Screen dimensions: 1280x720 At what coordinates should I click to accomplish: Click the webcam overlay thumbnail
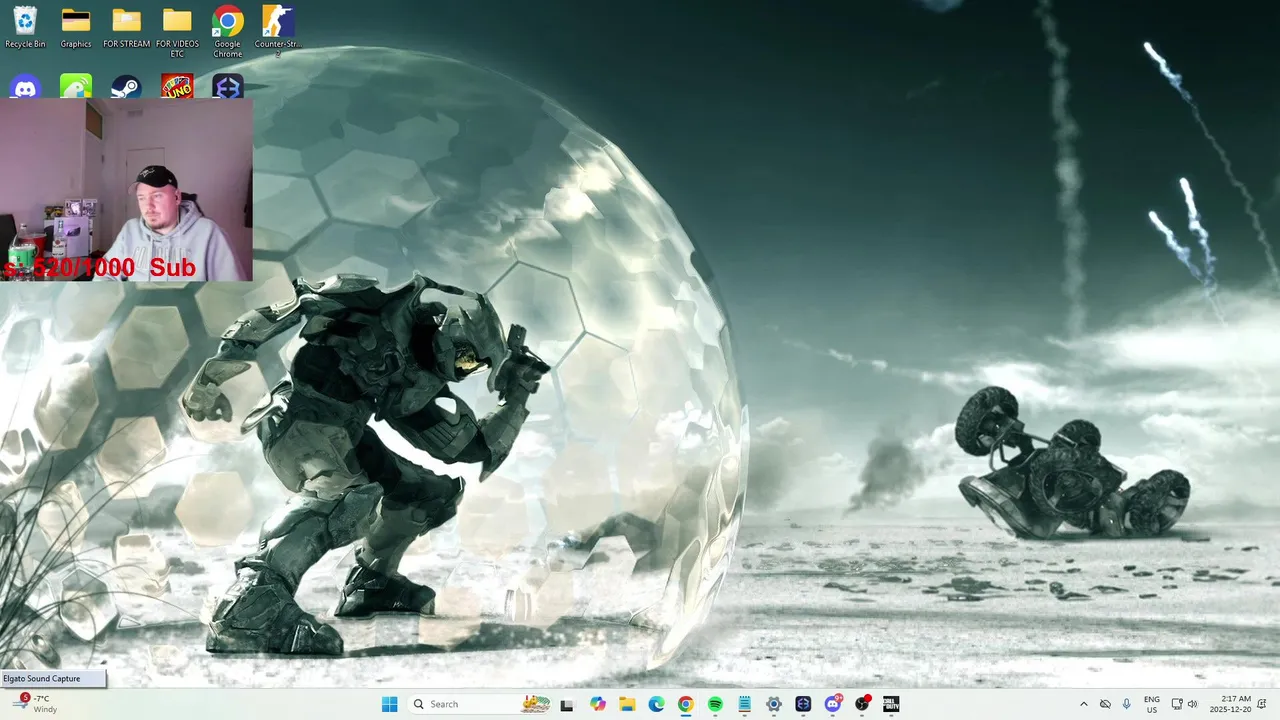(126, 190)
